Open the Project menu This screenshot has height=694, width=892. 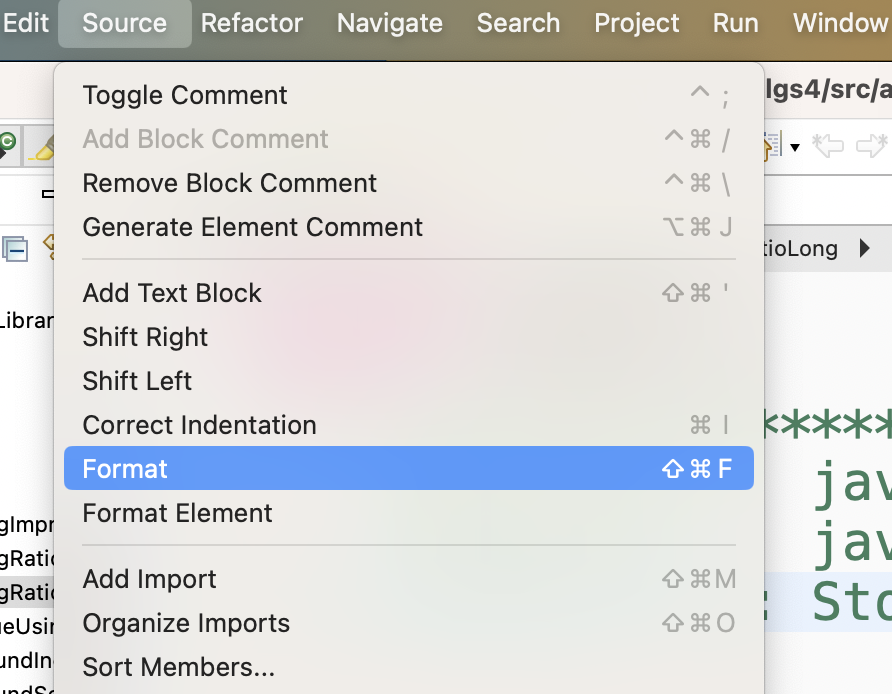pyautogui.click(x=637, y=23)
